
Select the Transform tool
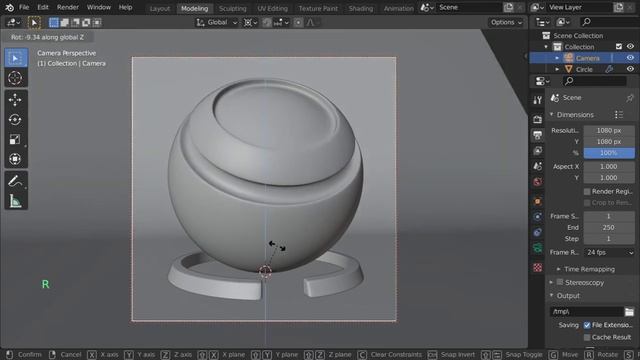pos(15,159)
